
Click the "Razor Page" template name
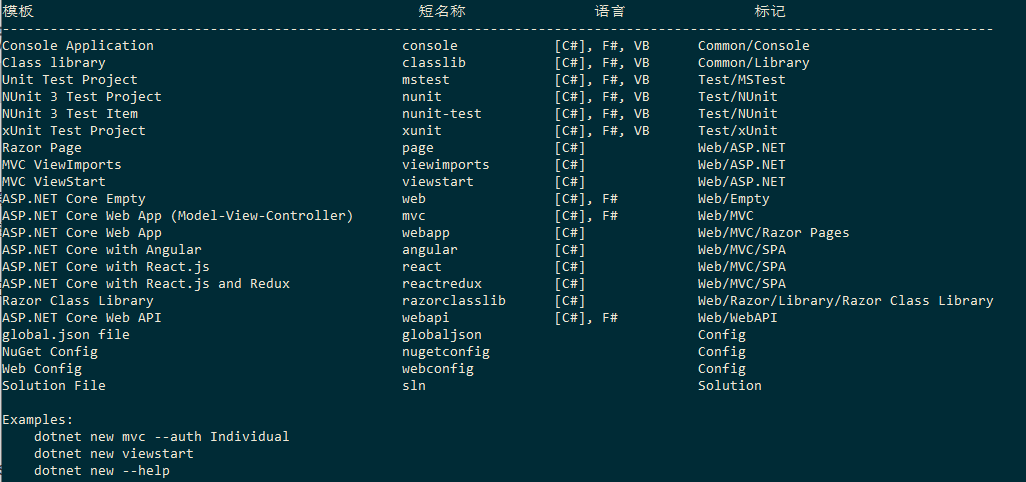click(x=42, y=147)
